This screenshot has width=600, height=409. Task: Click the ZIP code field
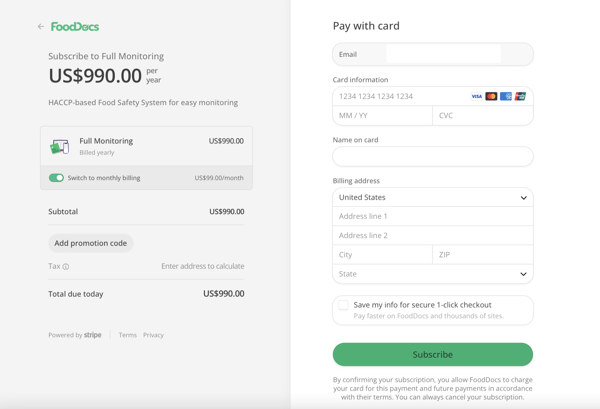483,255
